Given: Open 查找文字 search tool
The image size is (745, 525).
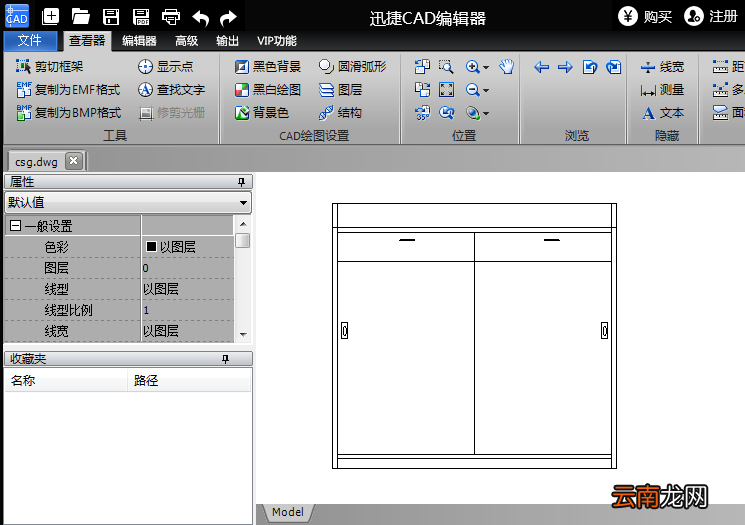Looking at the screenshot, I should (171, 89).
